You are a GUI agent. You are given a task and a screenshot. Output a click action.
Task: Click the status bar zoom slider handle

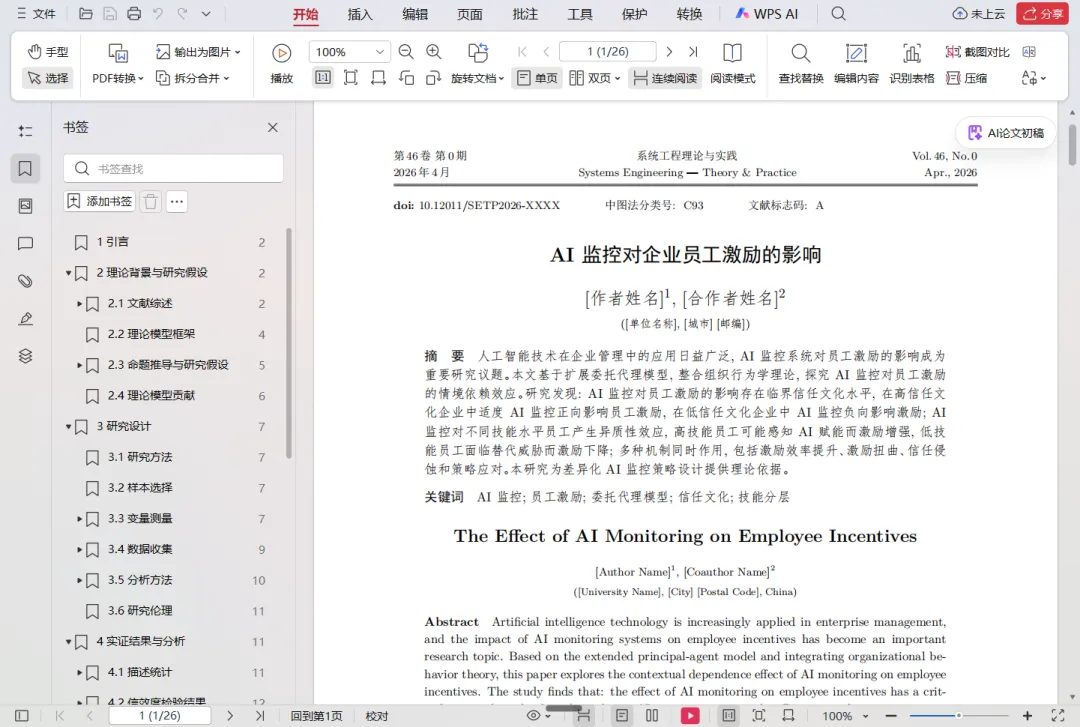pyautogui.click(x=958, y=716)
